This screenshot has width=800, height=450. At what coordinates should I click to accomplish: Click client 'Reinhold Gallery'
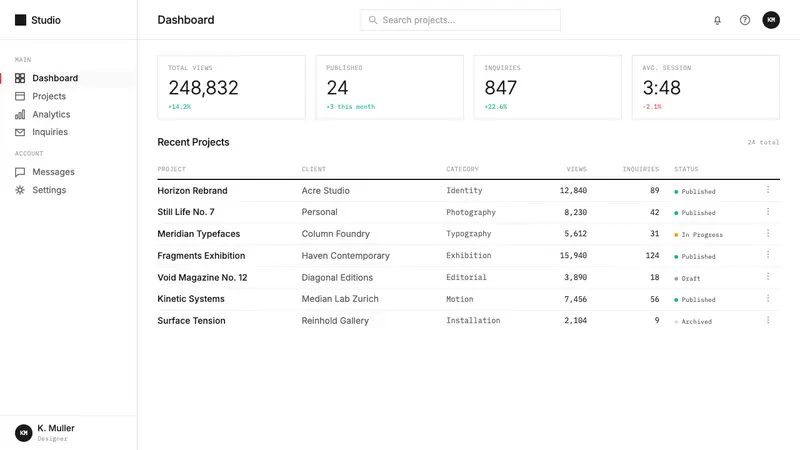335,320
